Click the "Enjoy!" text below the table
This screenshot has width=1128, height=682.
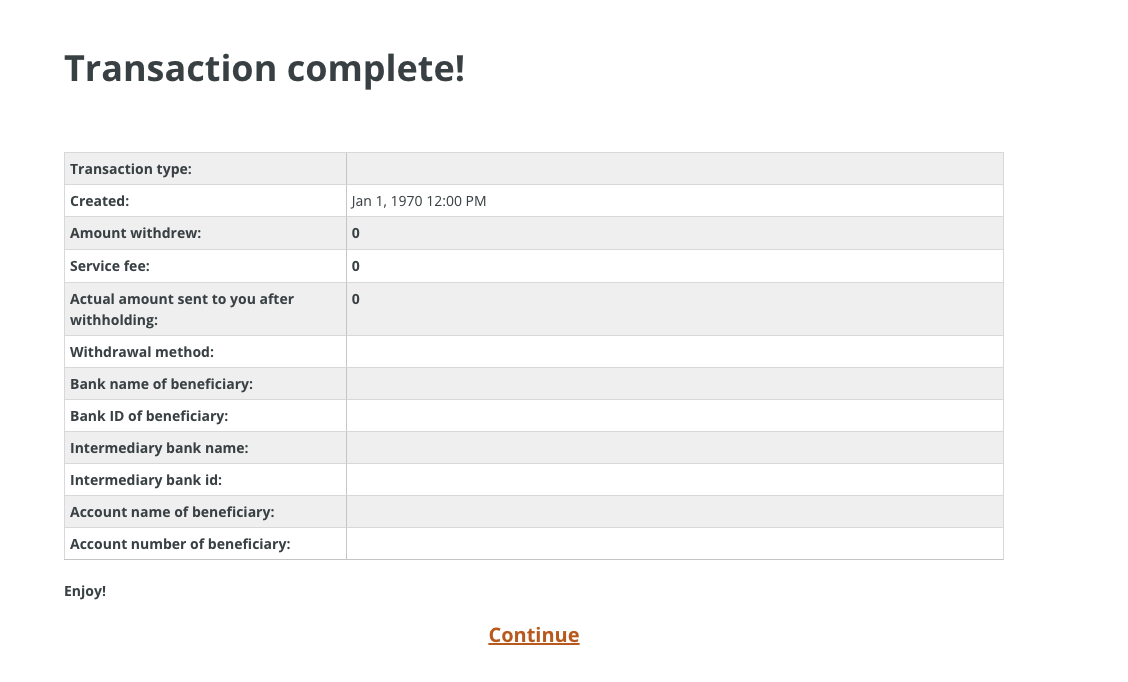[85, 591]
